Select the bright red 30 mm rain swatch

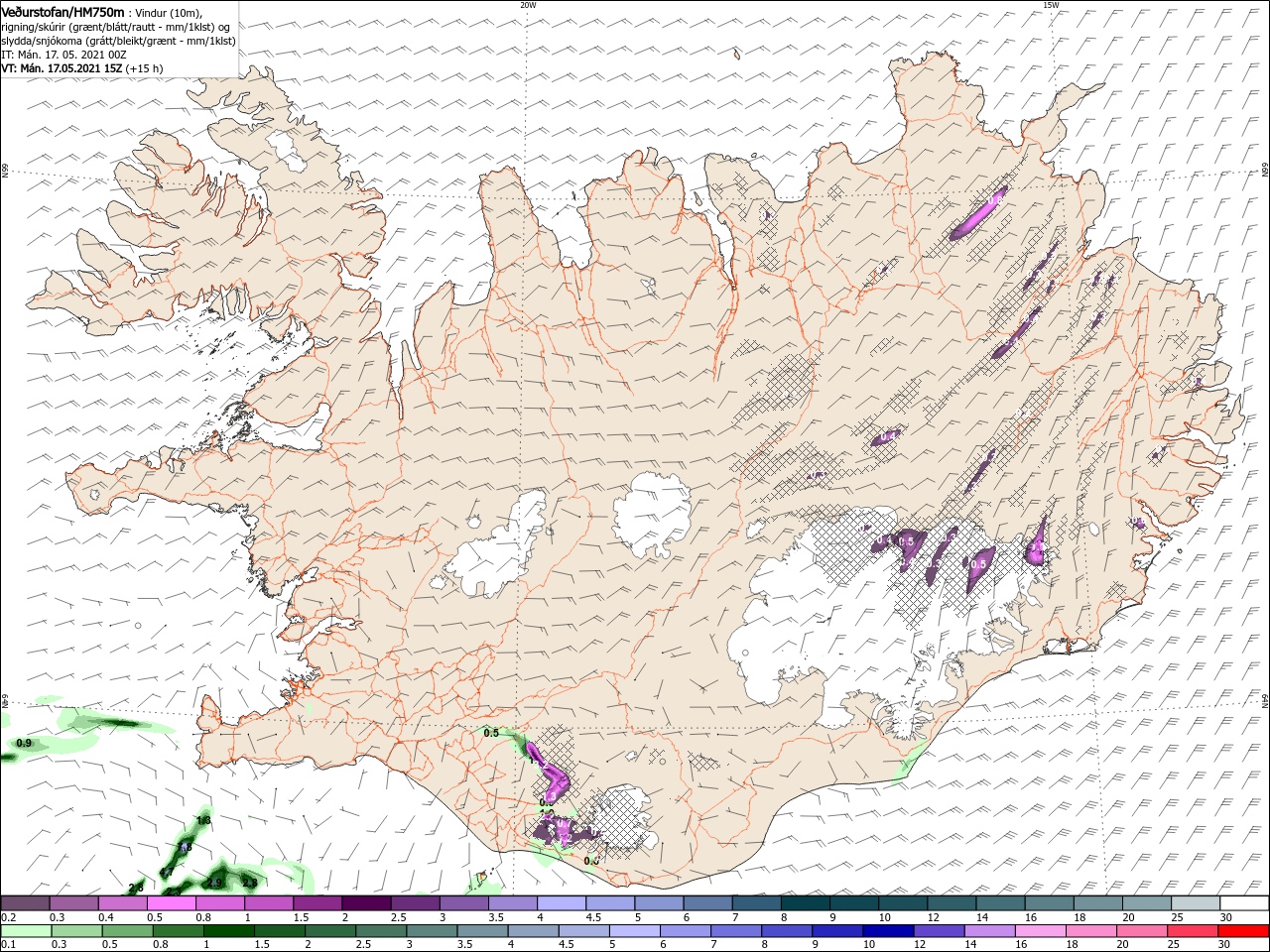(x=1244, y=931)
